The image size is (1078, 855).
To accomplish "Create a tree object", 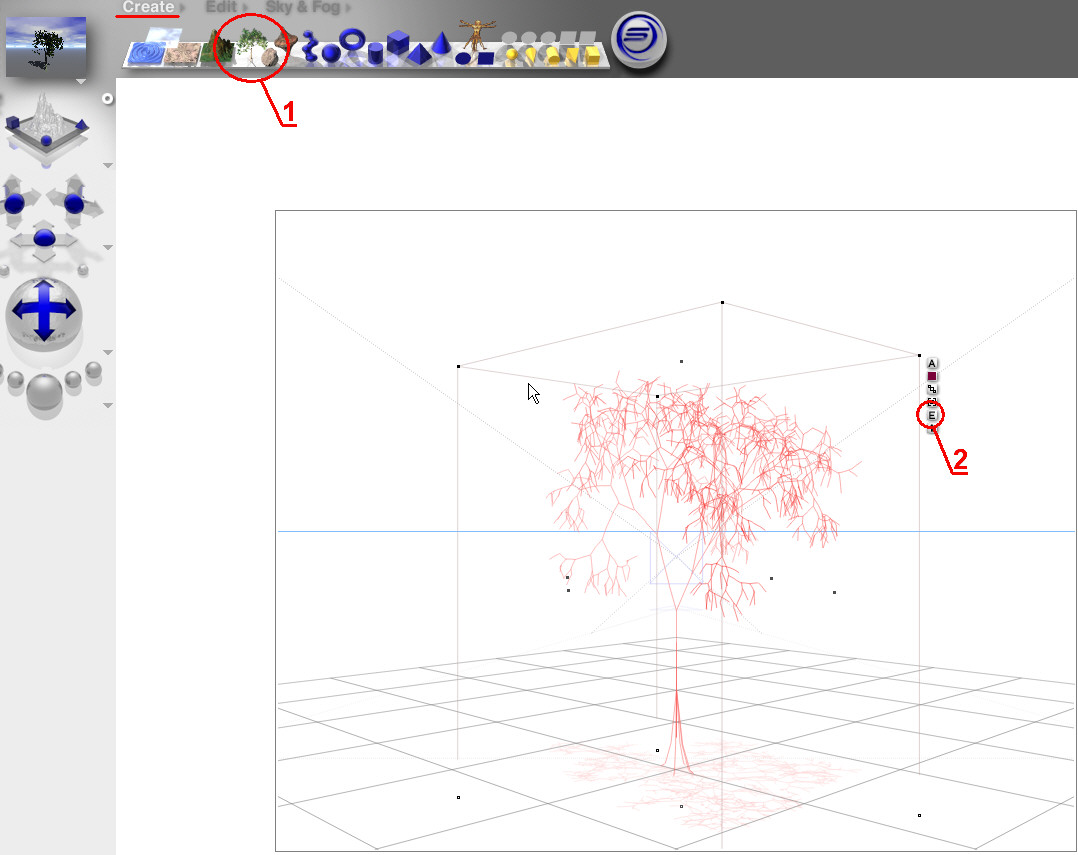I will (x=252, y=45).
